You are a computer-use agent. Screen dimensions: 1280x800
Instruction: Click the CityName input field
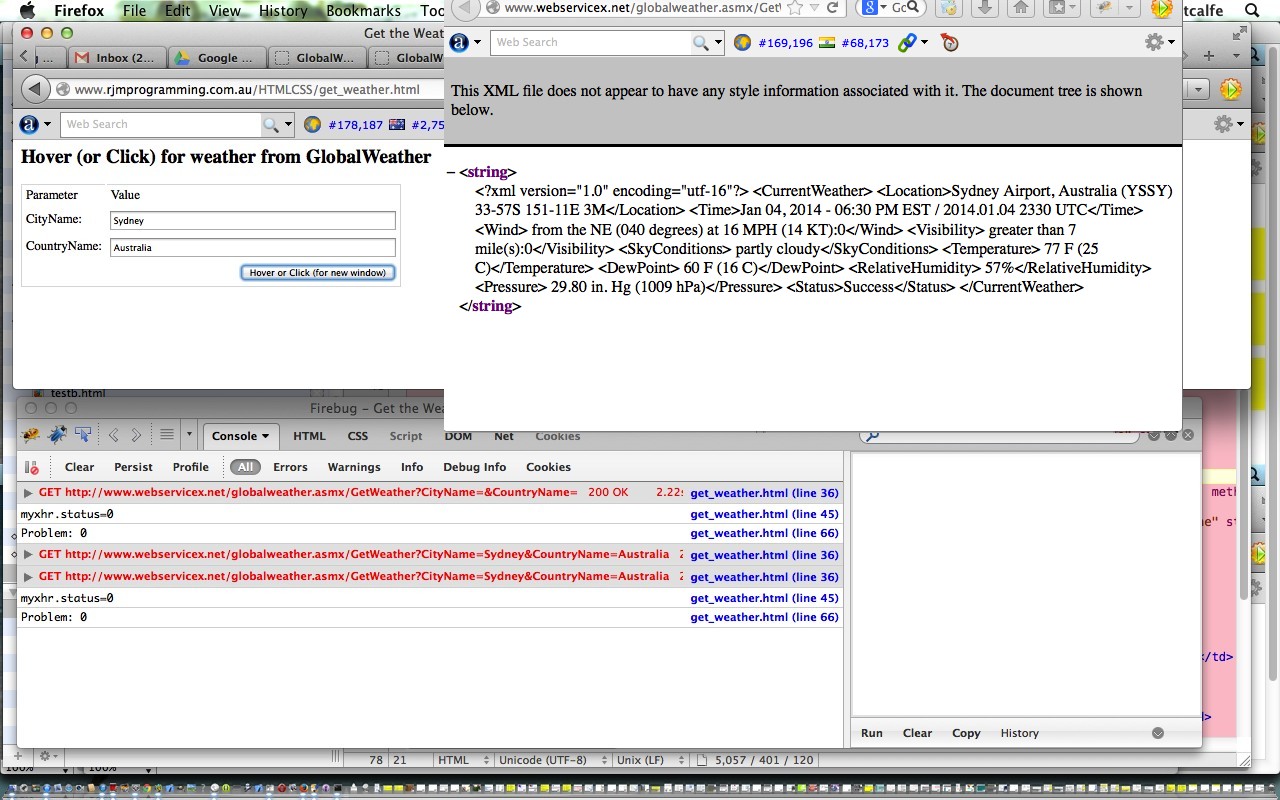[x=253, y=221]
